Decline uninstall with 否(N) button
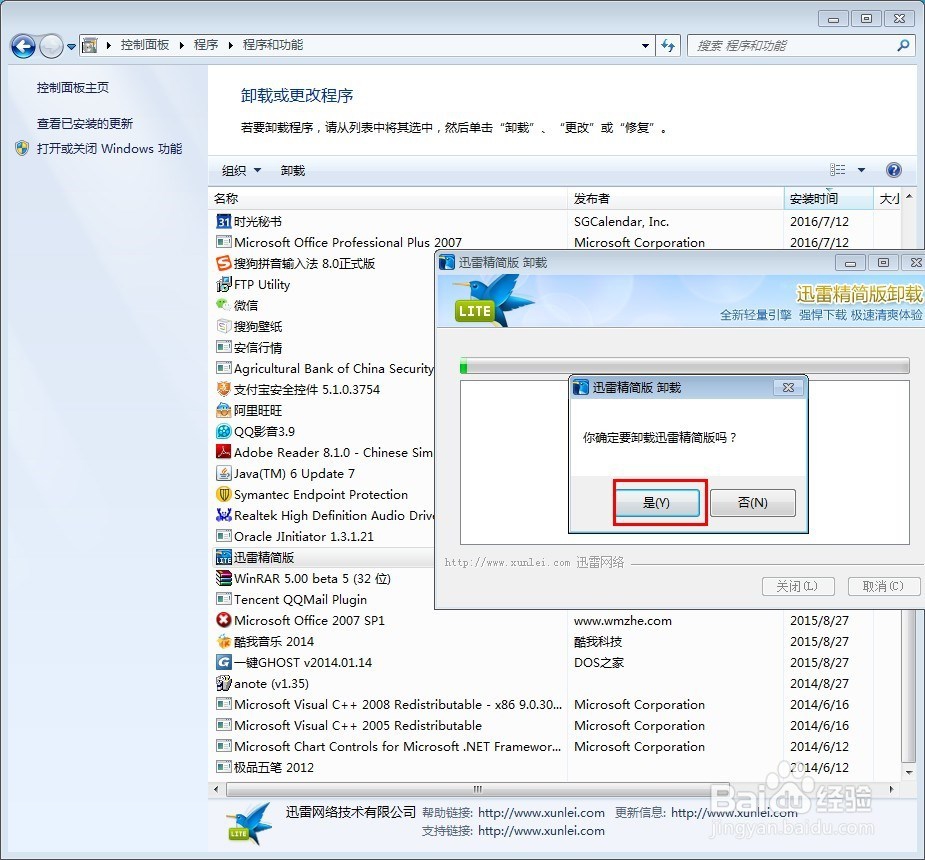 (753, 503)
